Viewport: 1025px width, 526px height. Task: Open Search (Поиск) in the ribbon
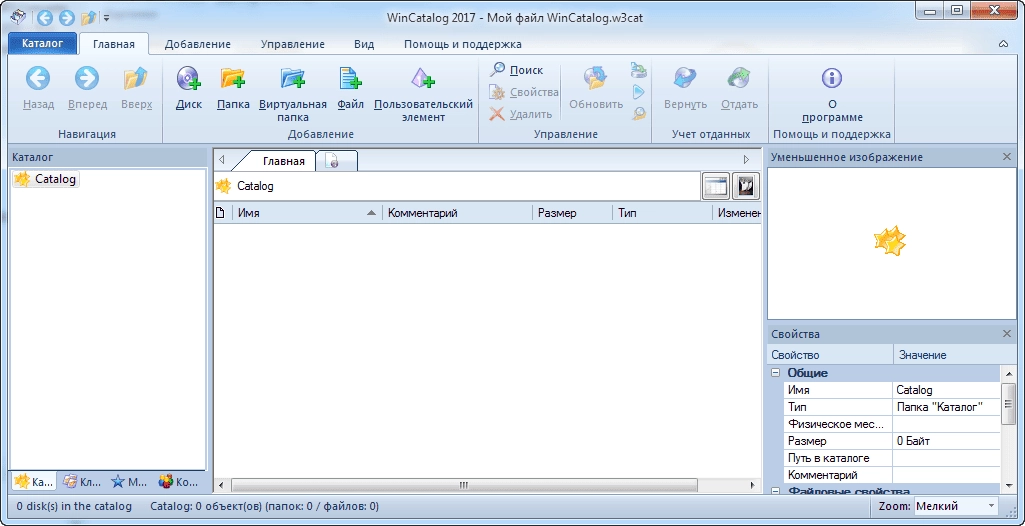(516, 70)
